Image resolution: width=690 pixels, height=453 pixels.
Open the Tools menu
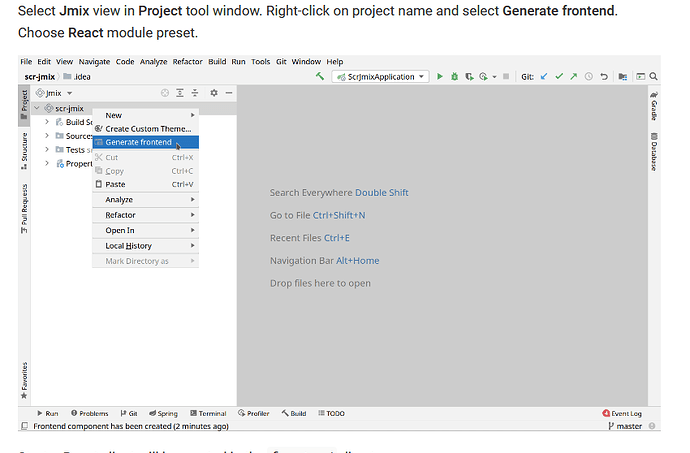tap(261, 62)
